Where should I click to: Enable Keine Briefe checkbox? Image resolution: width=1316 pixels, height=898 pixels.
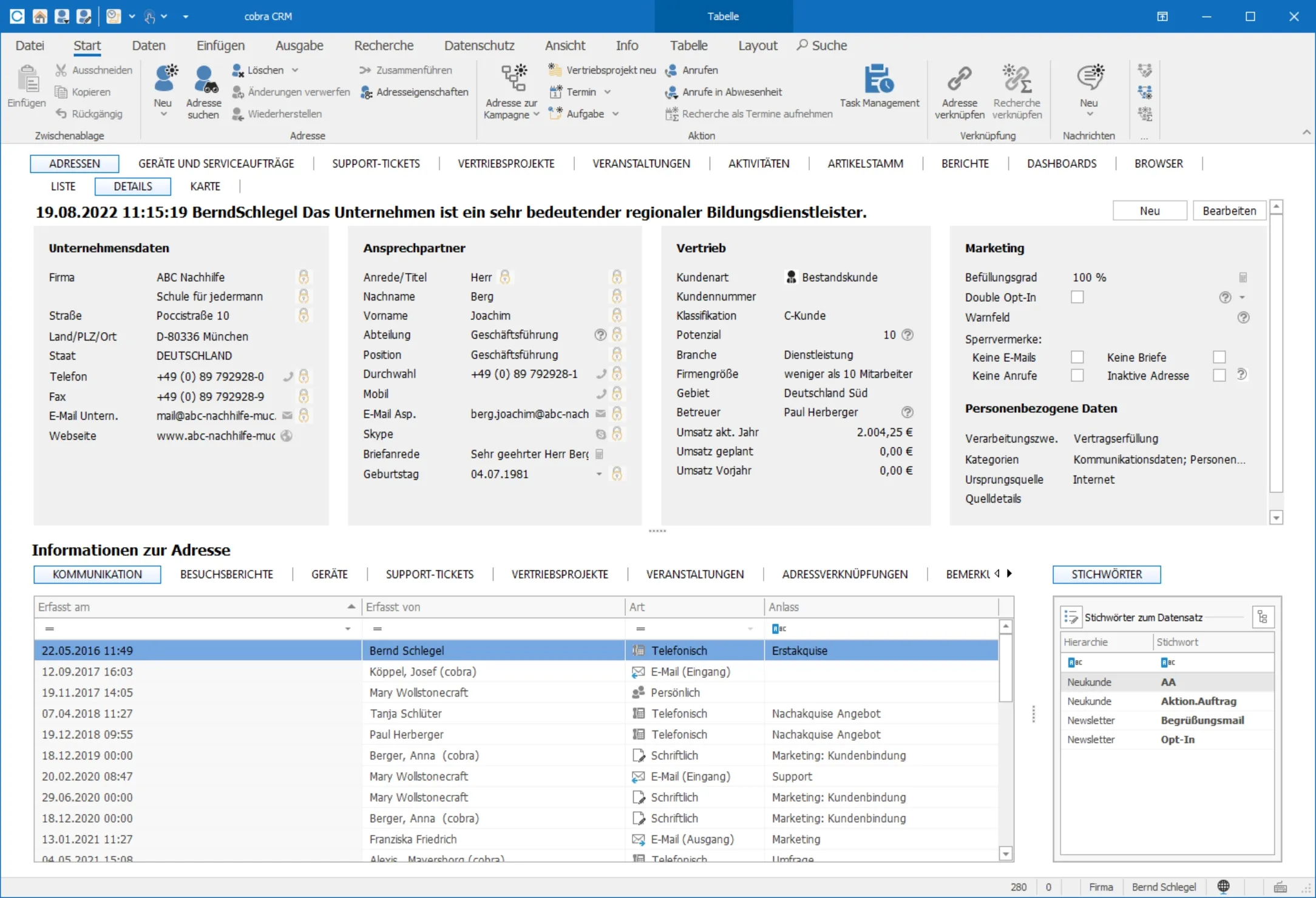1219,358
